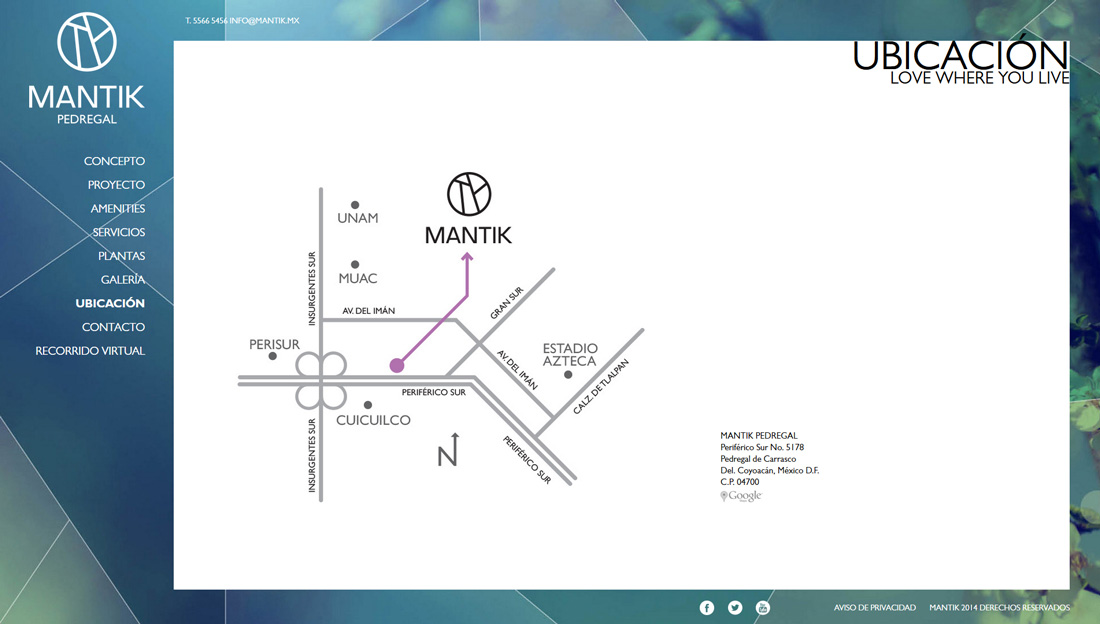This screenshot has width=1100, height=624.
Task: Click the lower INSURGENTES SUR label
Action: pyautogui.click(x=312, y=456)
